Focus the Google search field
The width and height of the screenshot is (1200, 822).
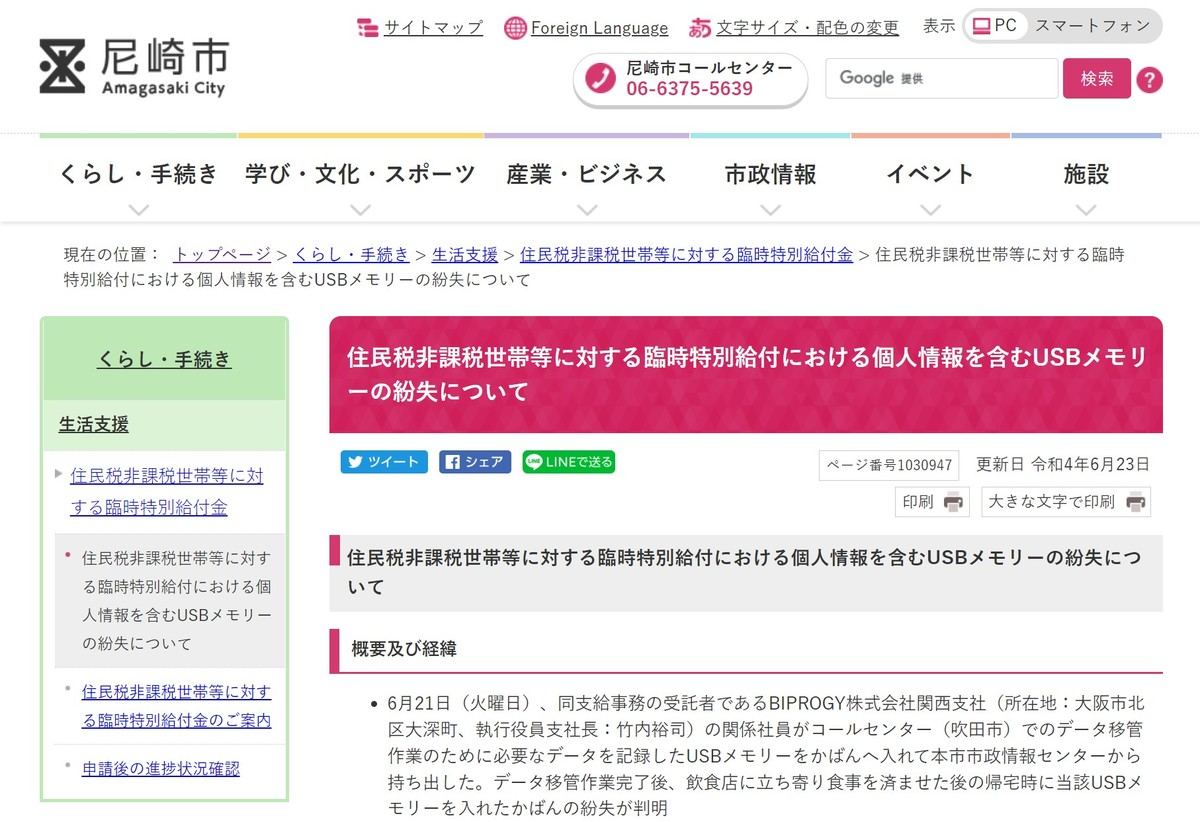[x=941, y=78]
